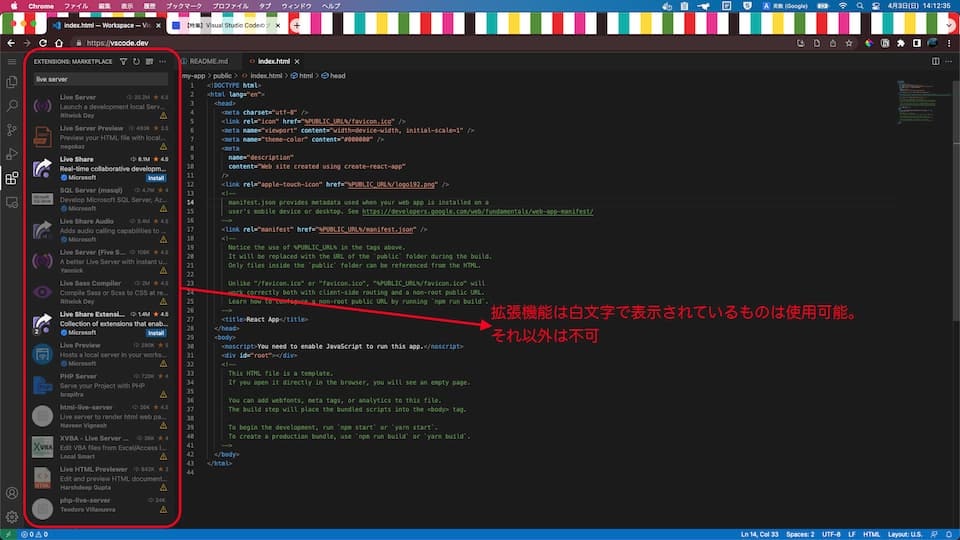The width and height of the screenshot is (960, 540).
Task: Select the Live Server Preview extension
Action: (100, 137)
